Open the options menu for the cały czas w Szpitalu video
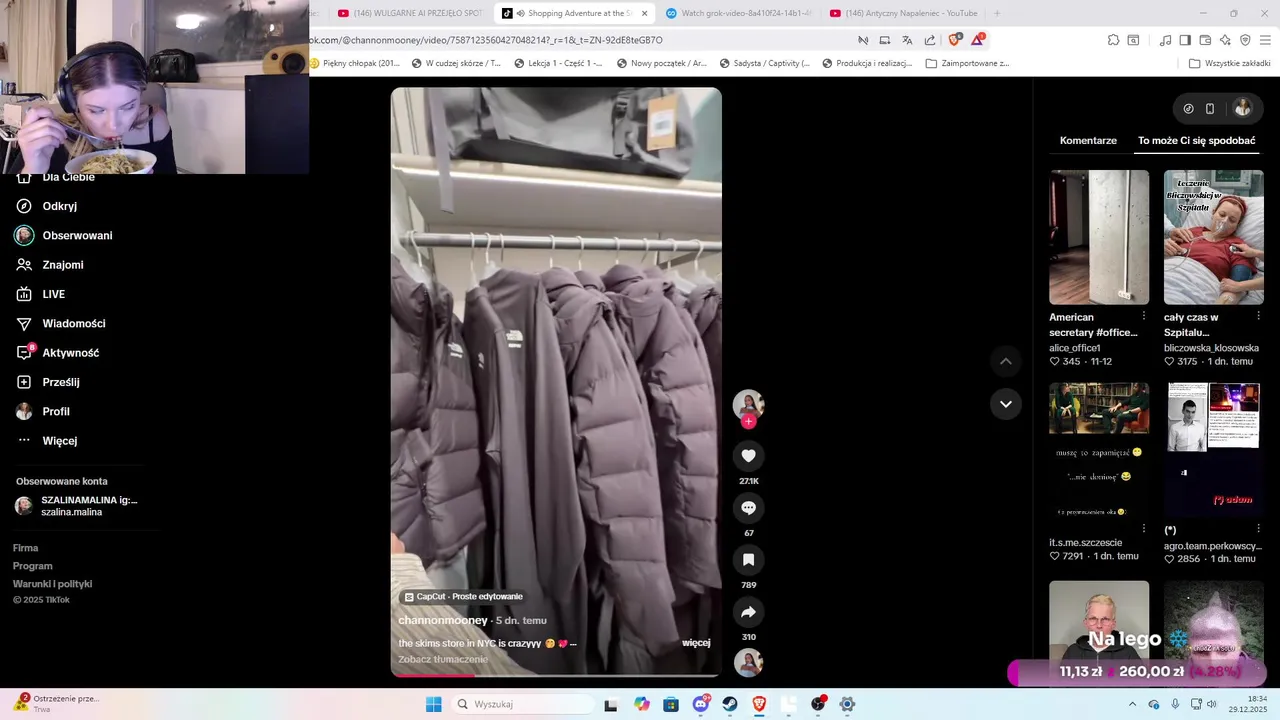The height and width of the screenshot is (720, 1280). (x=1258, y=316)
